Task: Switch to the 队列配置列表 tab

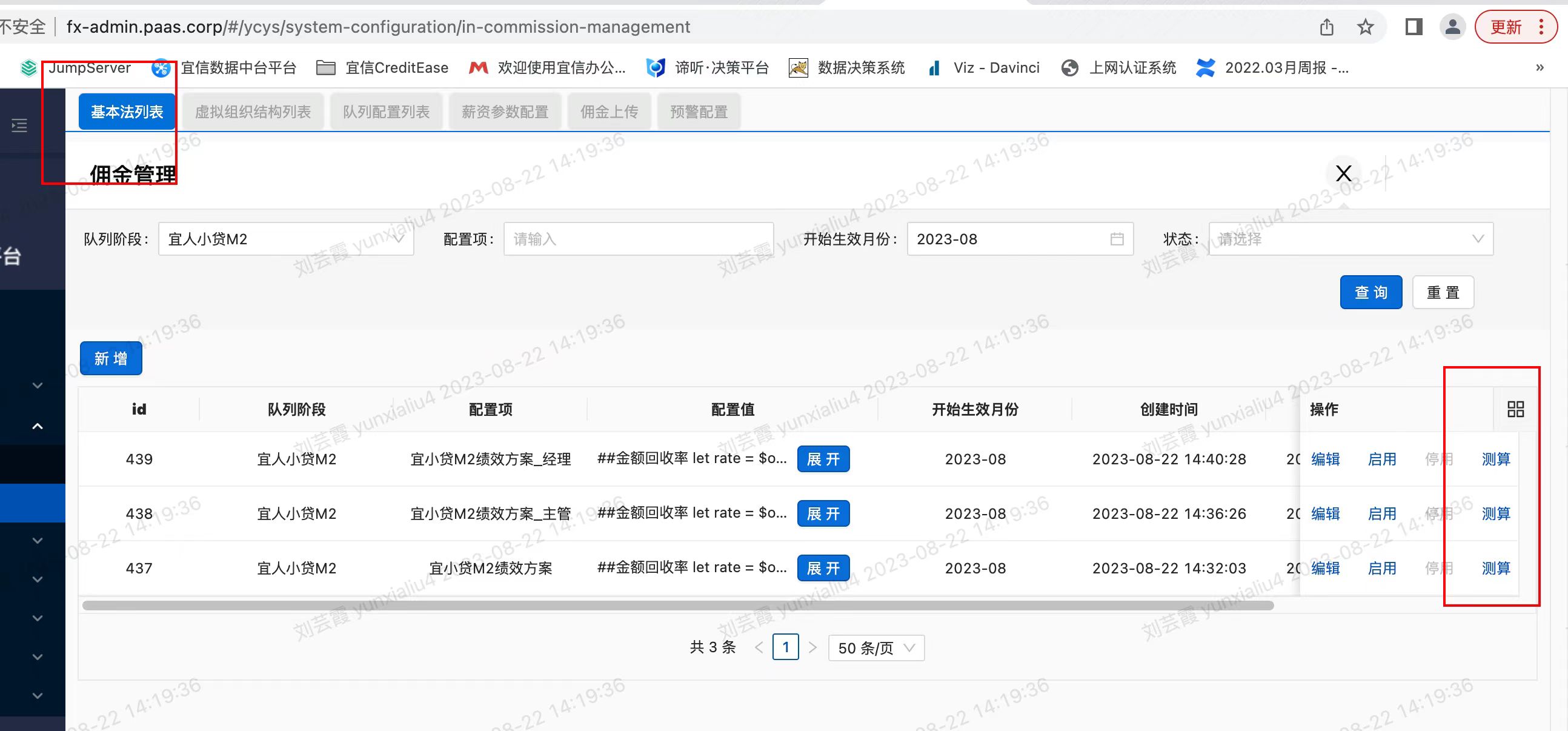Action: click(387, 112)
